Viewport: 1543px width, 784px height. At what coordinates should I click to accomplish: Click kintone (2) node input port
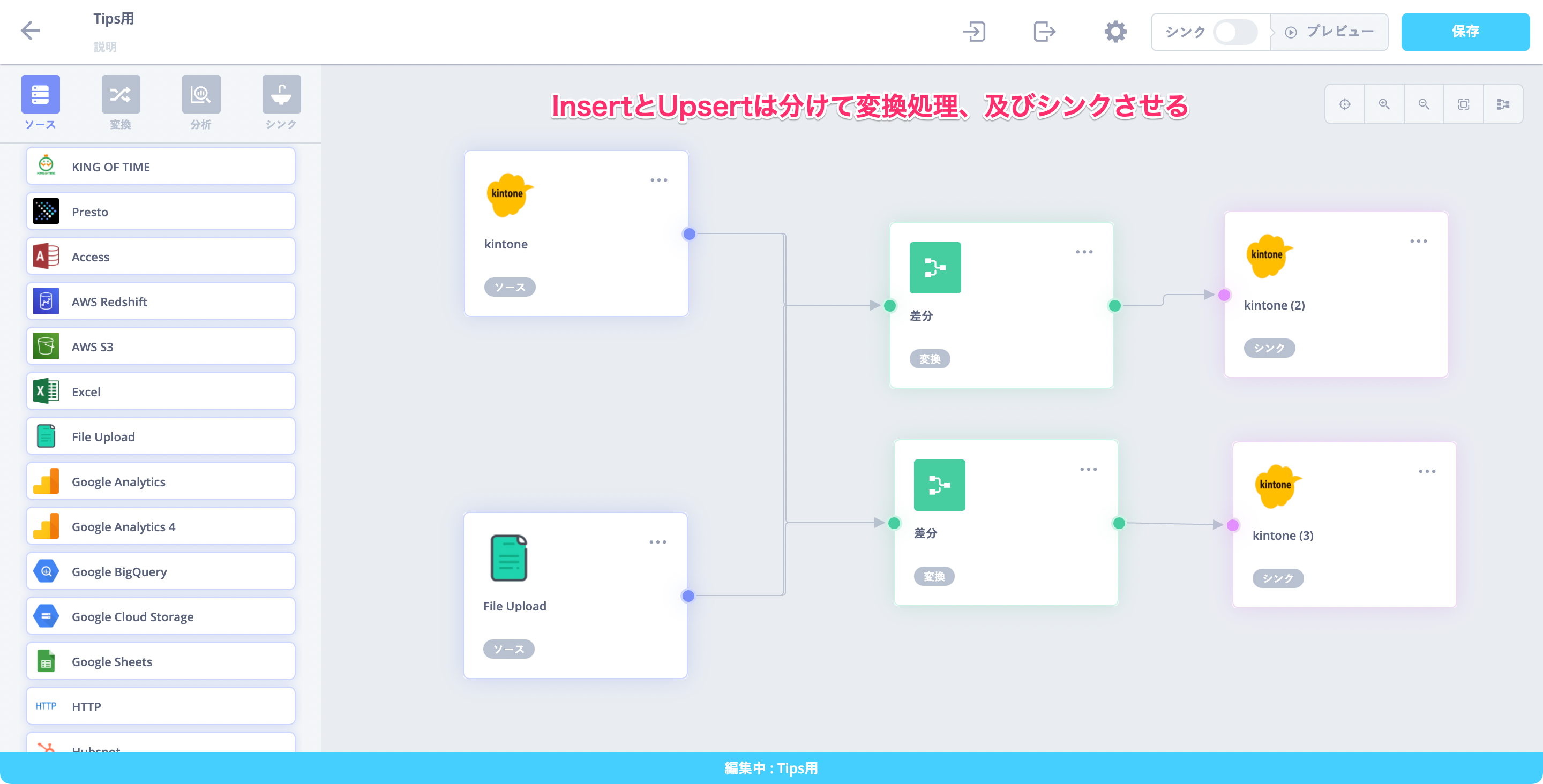click(x=1224, y=295)
